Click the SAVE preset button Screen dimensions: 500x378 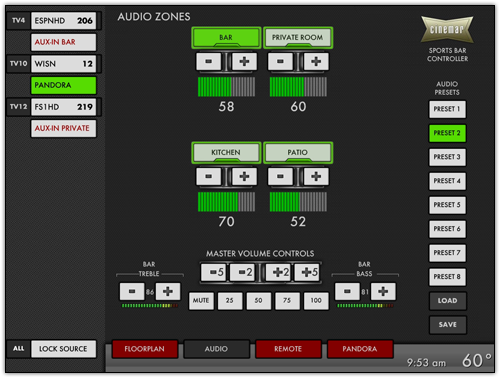click(x=447, y=325)
